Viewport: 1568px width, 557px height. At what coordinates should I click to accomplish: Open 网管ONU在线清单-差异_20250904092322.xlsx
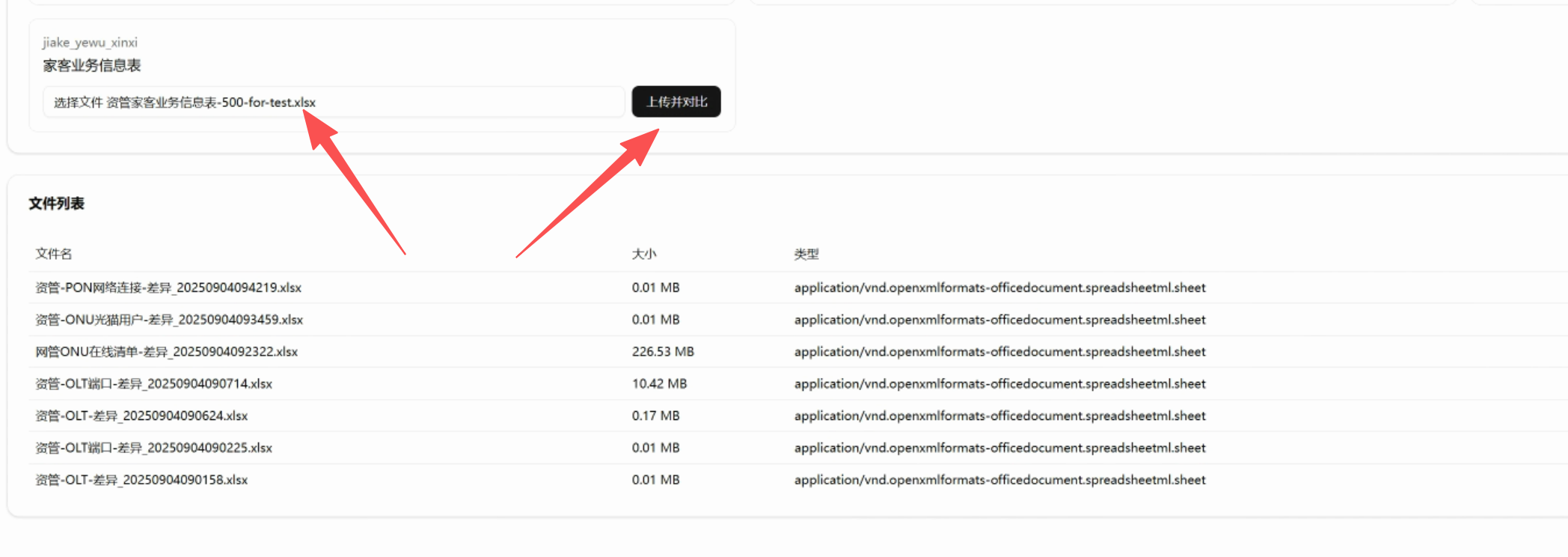tap(166, 352)
